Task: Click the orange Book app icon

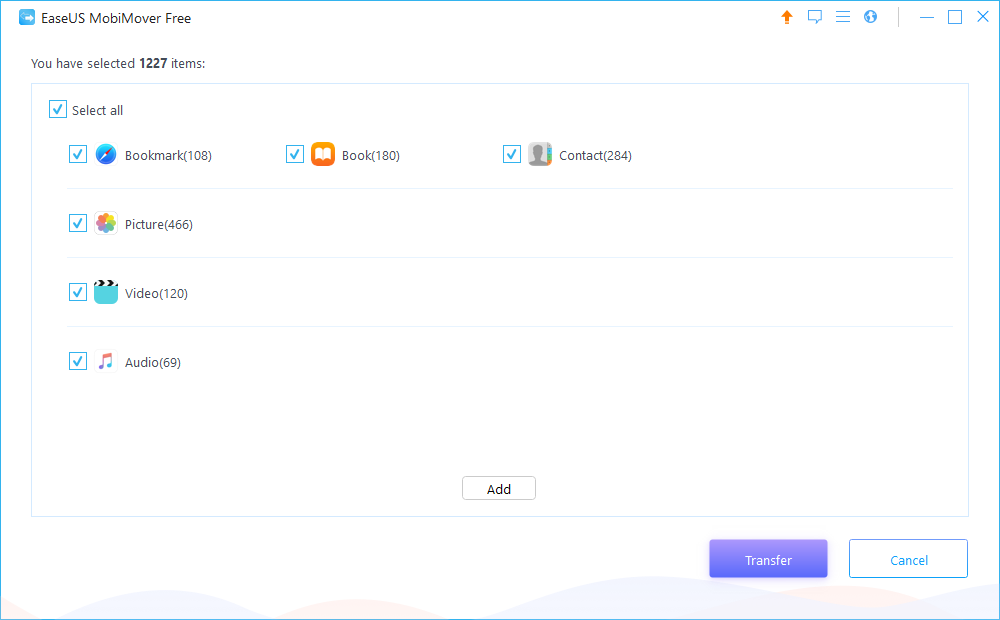Action: pos(323,155)
